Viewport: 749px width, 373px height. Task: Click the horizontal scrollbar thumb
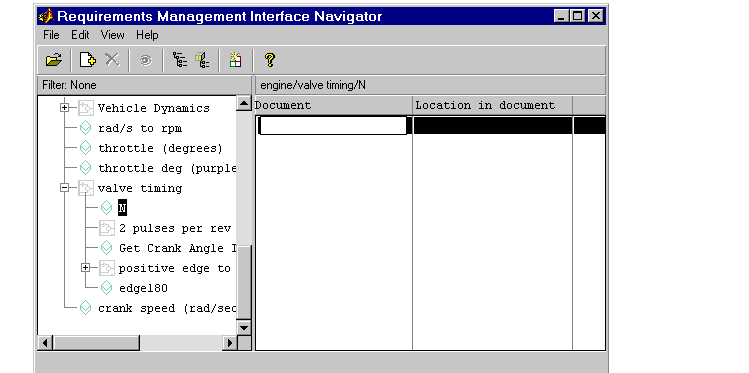click(96, 343)
